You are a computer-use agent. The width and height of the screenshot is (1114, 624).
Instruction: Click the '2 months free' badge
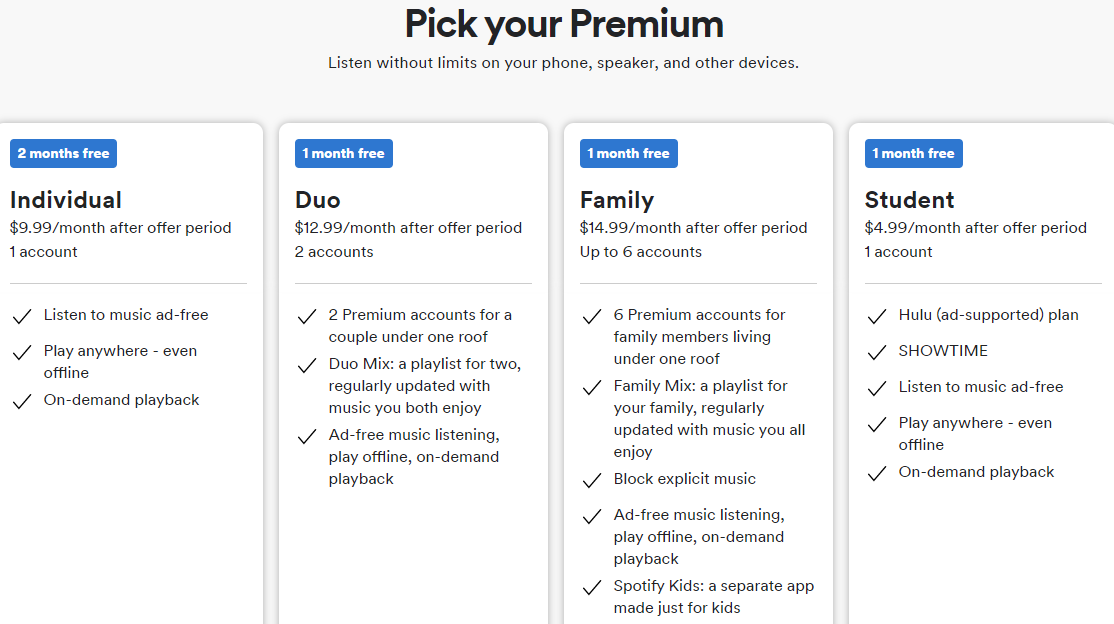[x=64, y=153]
